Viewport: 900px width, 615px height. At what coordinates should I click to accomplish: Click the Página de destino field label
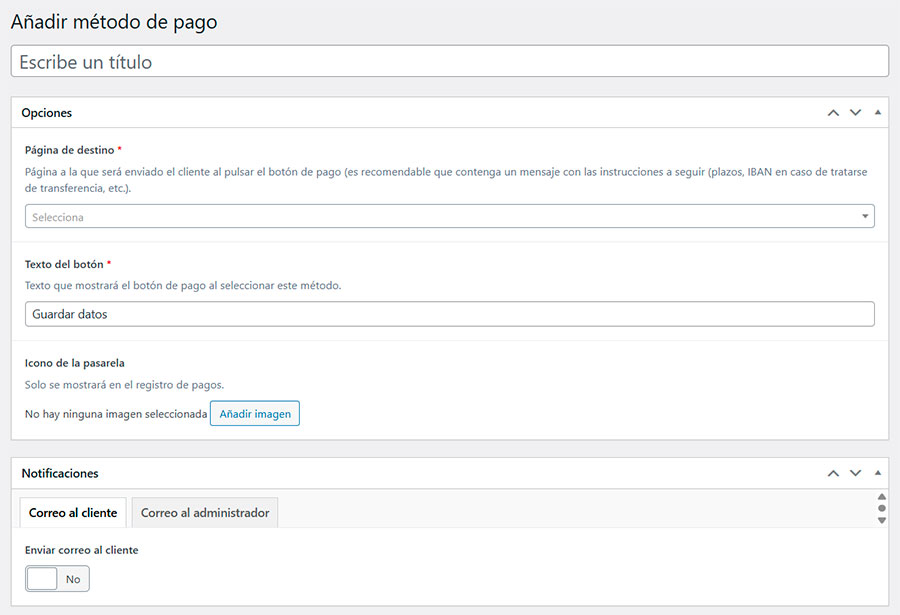tap(69, 150)
